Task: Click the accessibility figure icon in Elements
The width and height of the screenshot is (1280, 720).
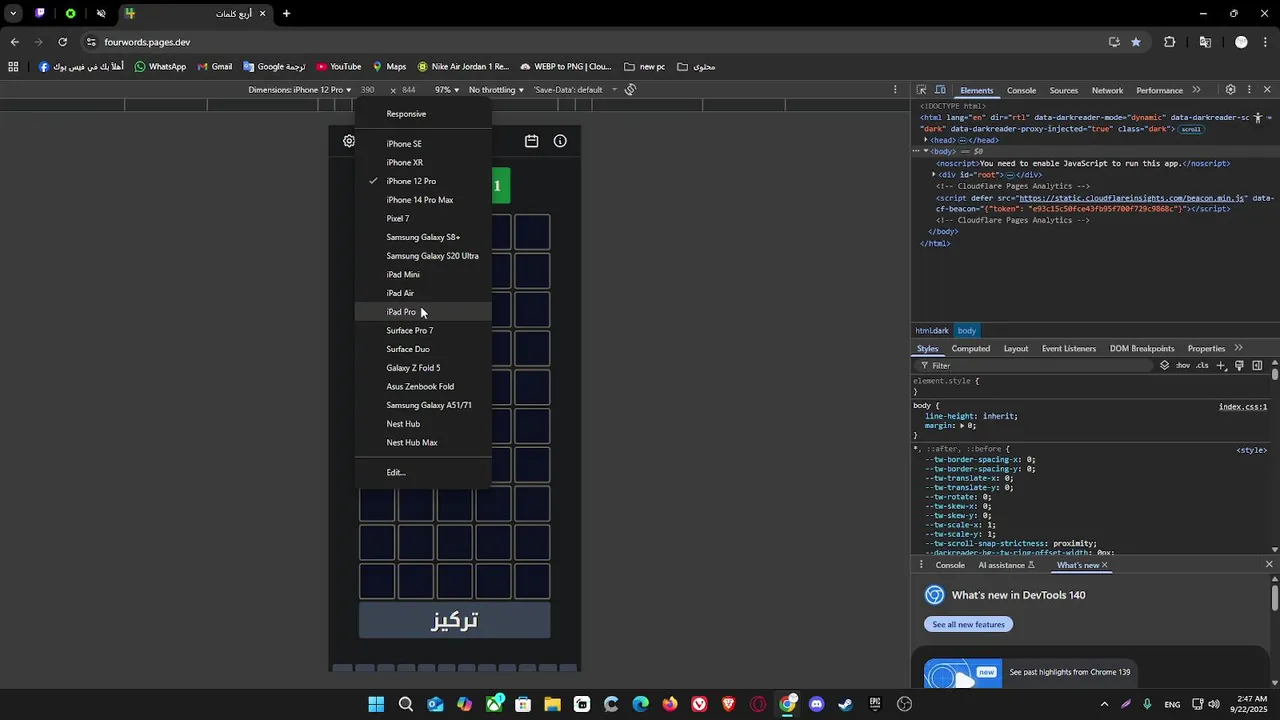Action: coord(1257,118)
